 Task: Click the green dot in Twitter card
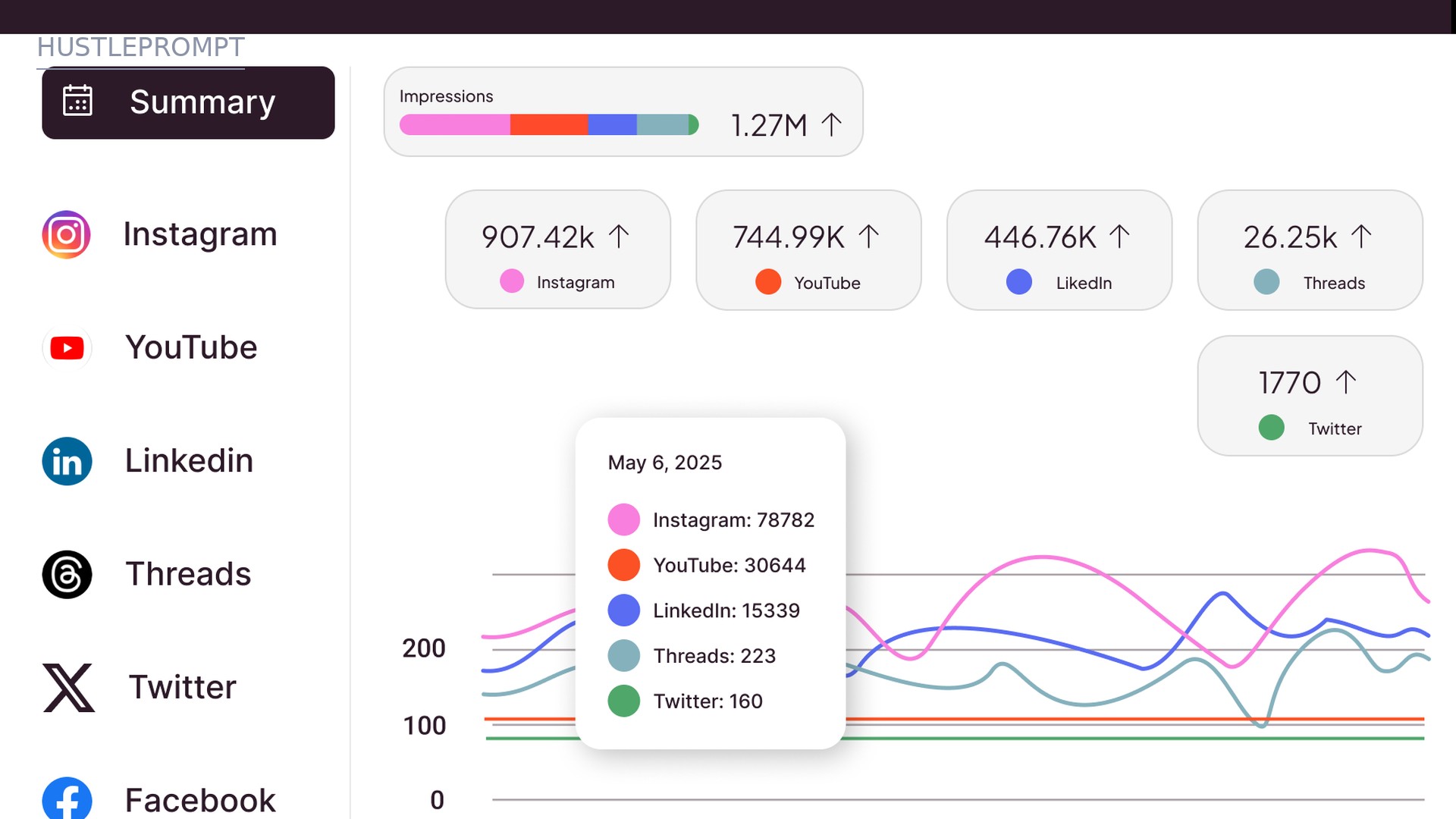pos(1272,428)
